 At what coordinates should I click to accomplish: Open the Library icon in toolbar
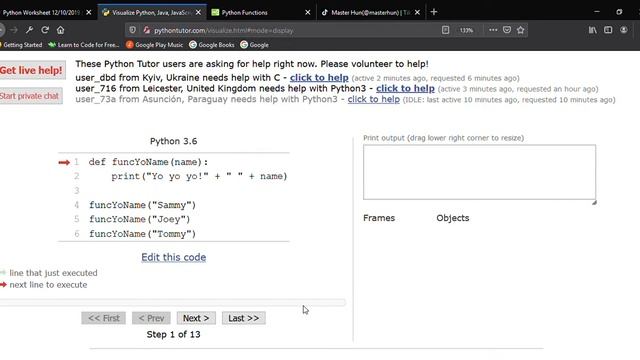point(593,30)
